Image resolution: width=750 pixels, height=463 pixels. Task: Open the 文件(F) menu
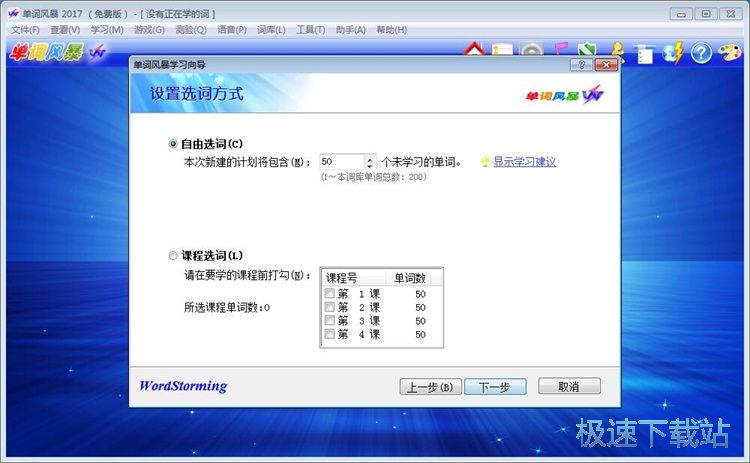(x=25, y=30)
